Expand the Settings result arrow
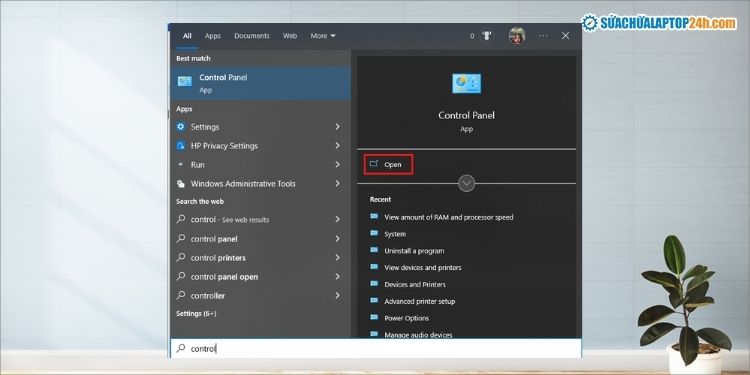This screenshot has width=750, height=375. click(338, 127)
